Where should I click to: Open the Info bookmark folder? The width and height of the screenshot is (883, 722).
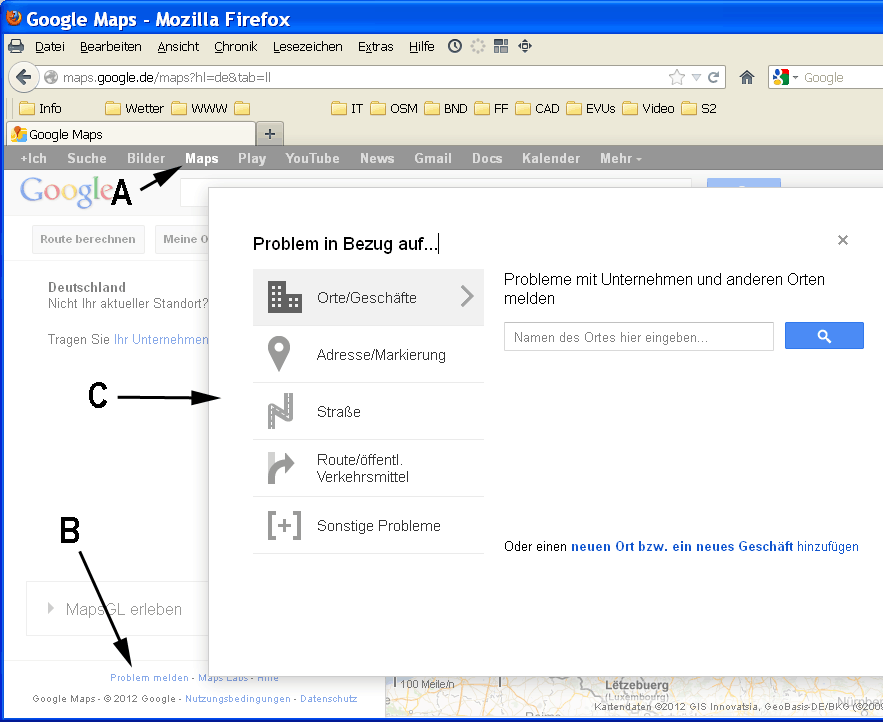[41, 108]
